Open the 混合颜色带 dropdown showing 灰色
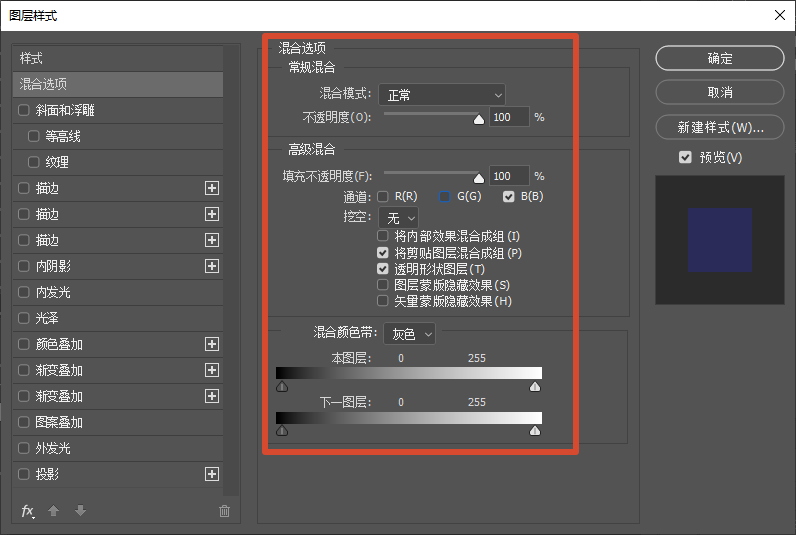This screenshot has width=796, height=535. [x=410, y=334]
